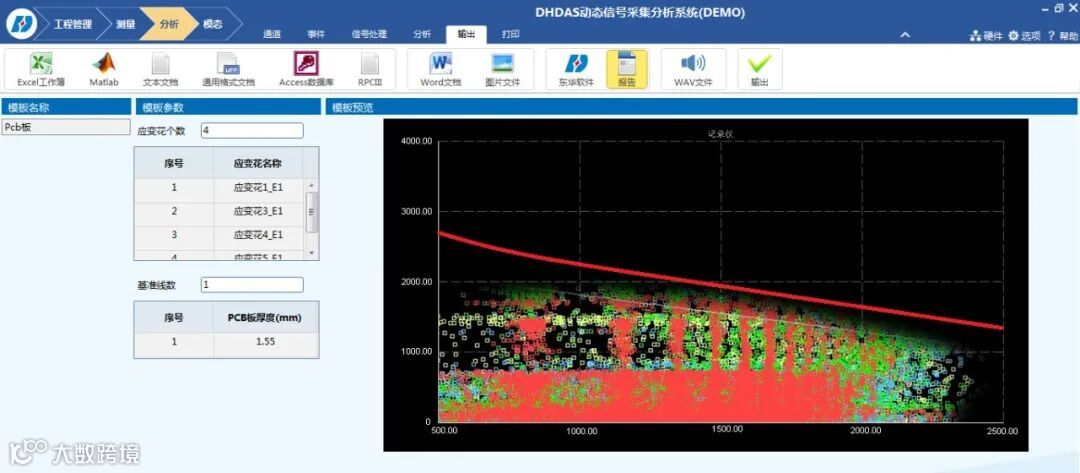
Task: Click the highlighted 报告 icon
Action: click(x=627, y=70)
